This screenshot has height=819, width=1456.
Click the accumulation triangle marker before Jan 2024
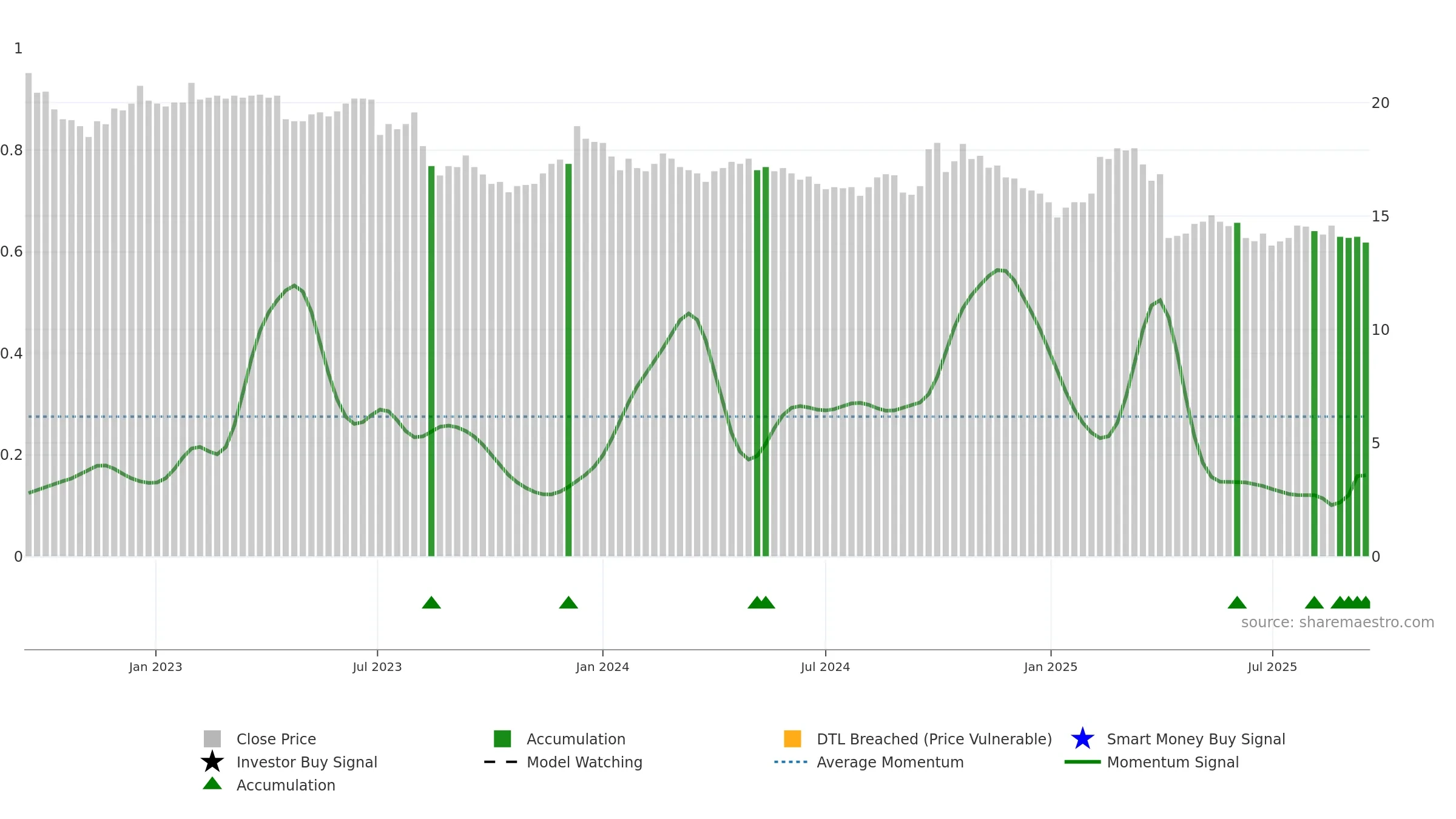568,602
